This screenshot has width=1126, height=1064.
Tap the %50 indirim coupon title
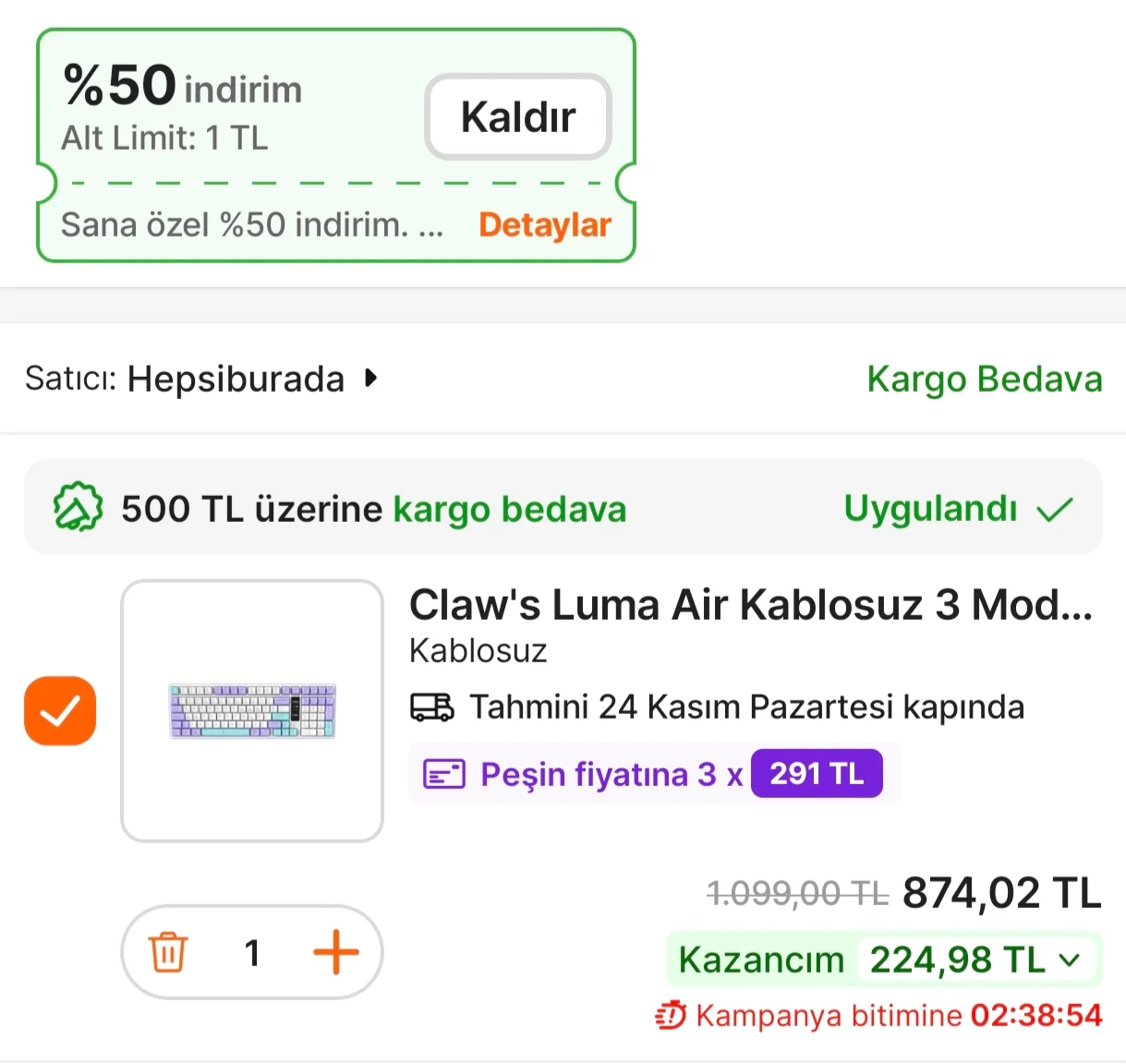183,86
